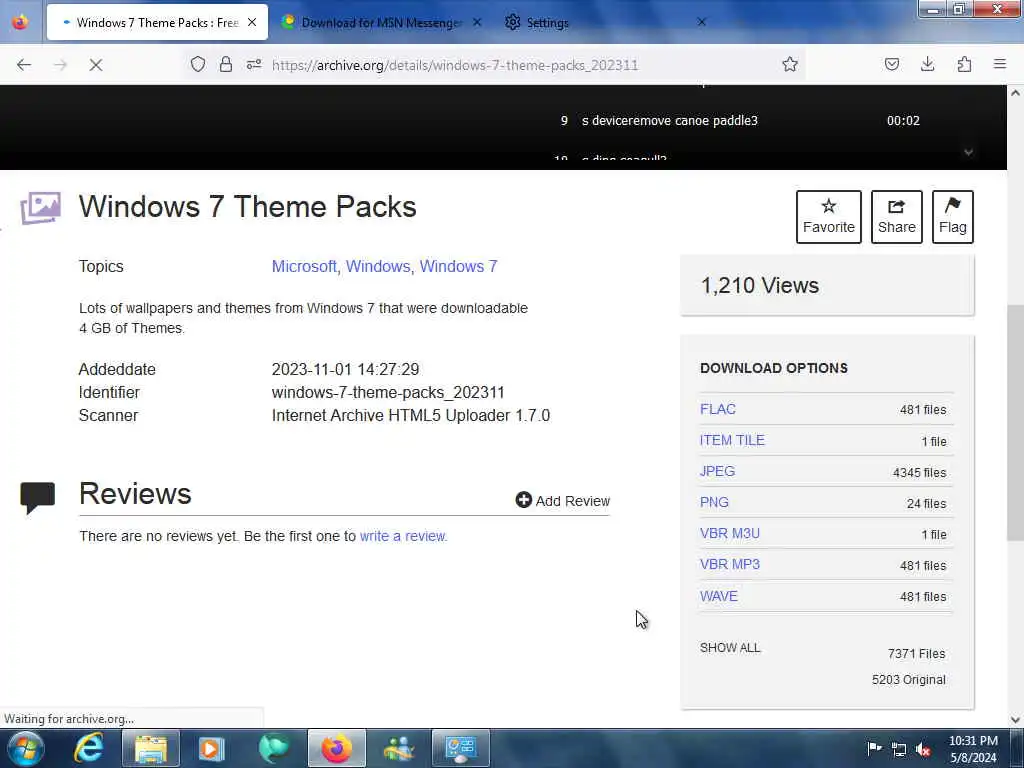Open PNG download option
This screenshot has height=768, width=1024.
click(714, 503)
